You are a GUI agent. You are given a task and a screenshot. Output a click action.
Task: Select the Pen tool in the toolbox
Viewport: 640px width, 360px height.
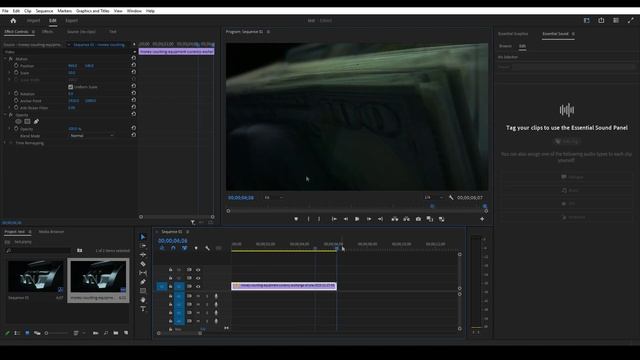[143, 282]
